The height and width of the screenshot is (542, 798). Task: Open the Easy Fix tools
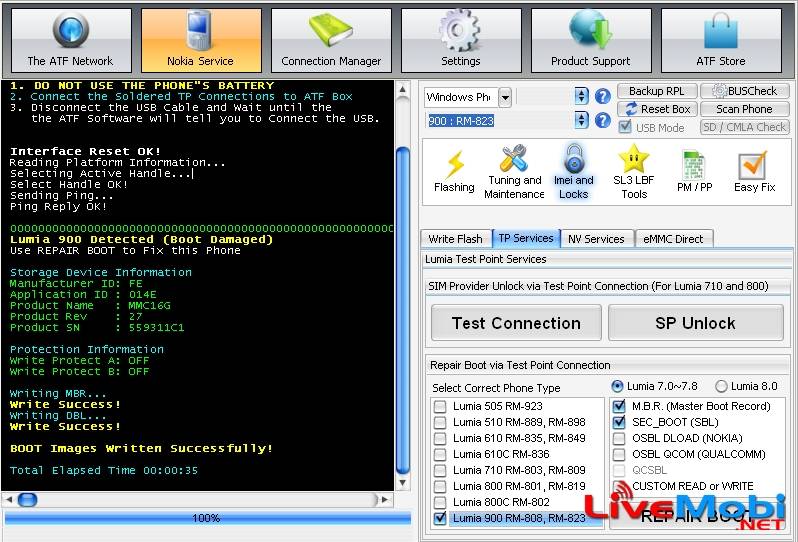(x=754, y=172)
